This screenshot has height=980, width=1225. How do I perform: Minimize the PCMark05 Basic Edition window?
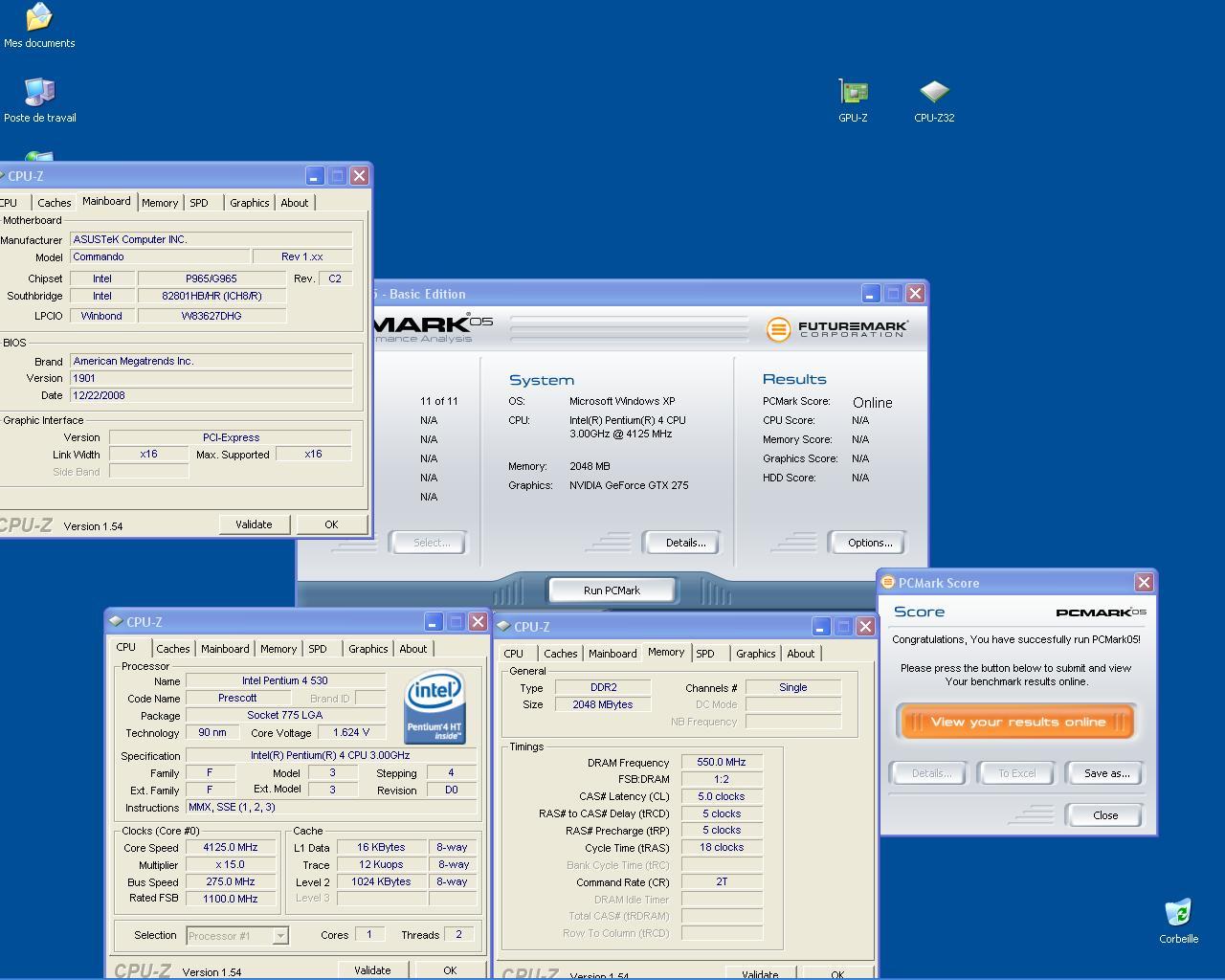coord(871,293)
